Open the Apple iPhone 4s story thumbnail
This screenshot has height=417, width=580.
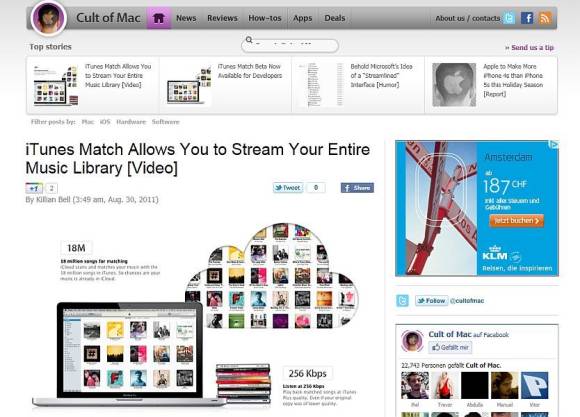(x=454, y=85)
